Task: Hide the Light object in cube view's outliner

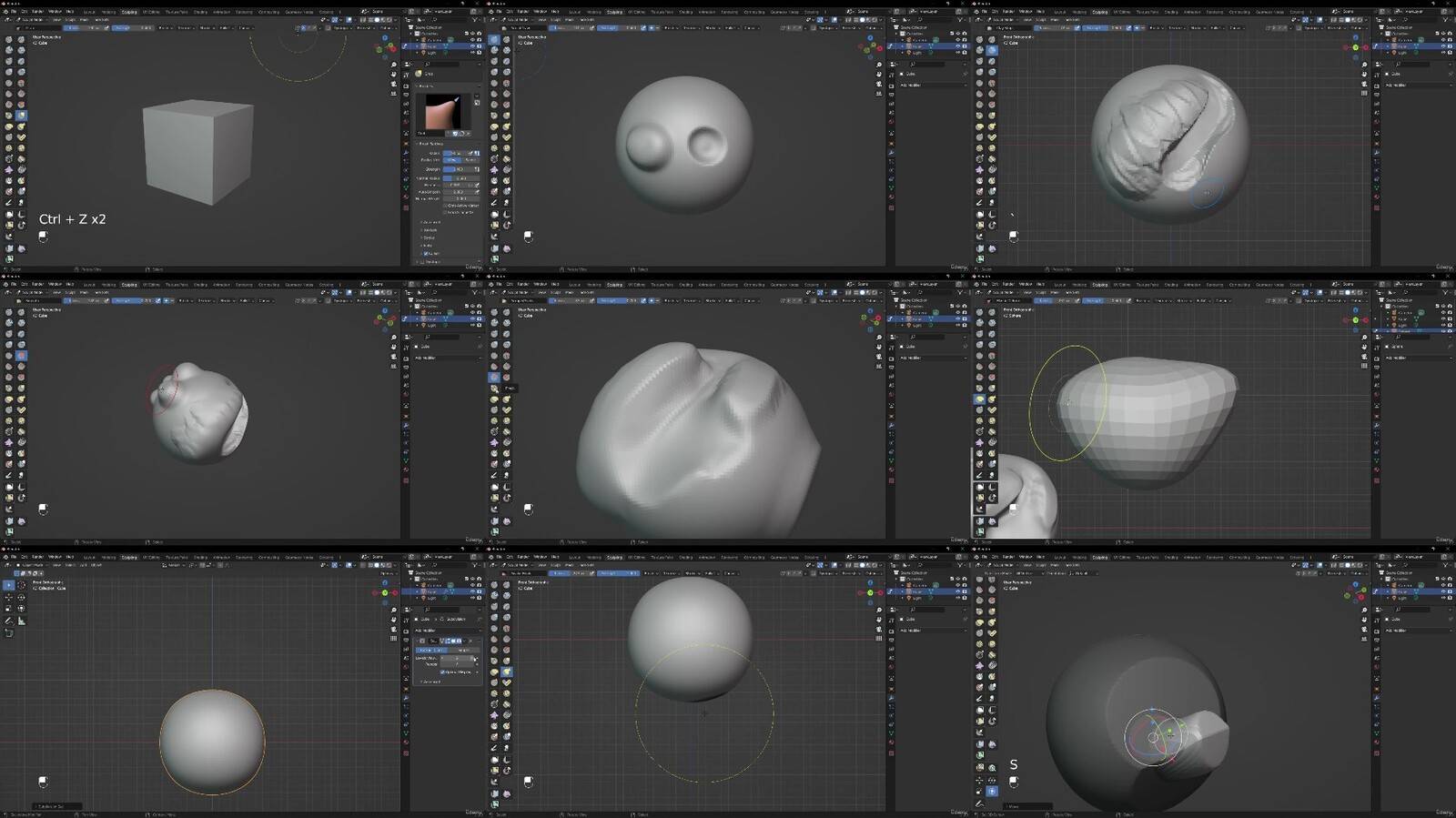Action: [x=473, y=53]
